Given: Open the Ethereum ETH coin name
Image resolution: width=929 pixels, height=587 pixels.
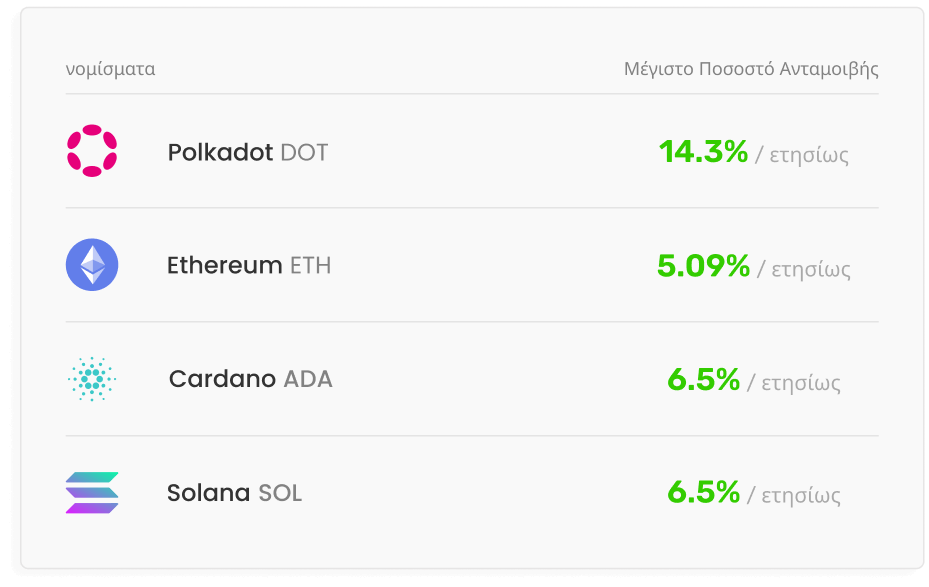Looking at the screenshot, I should (248, 266).
